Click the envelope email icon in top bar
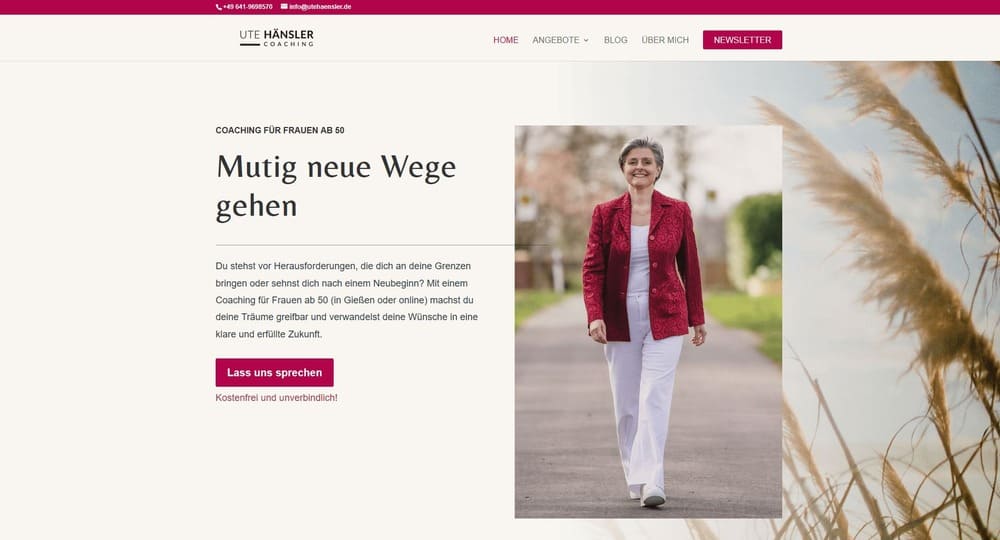 284,6
